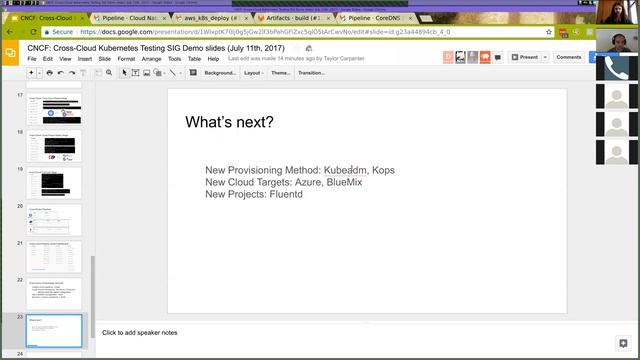
Task: Click the insert comment toolbar icon
Action: click(x=193, y=73)
